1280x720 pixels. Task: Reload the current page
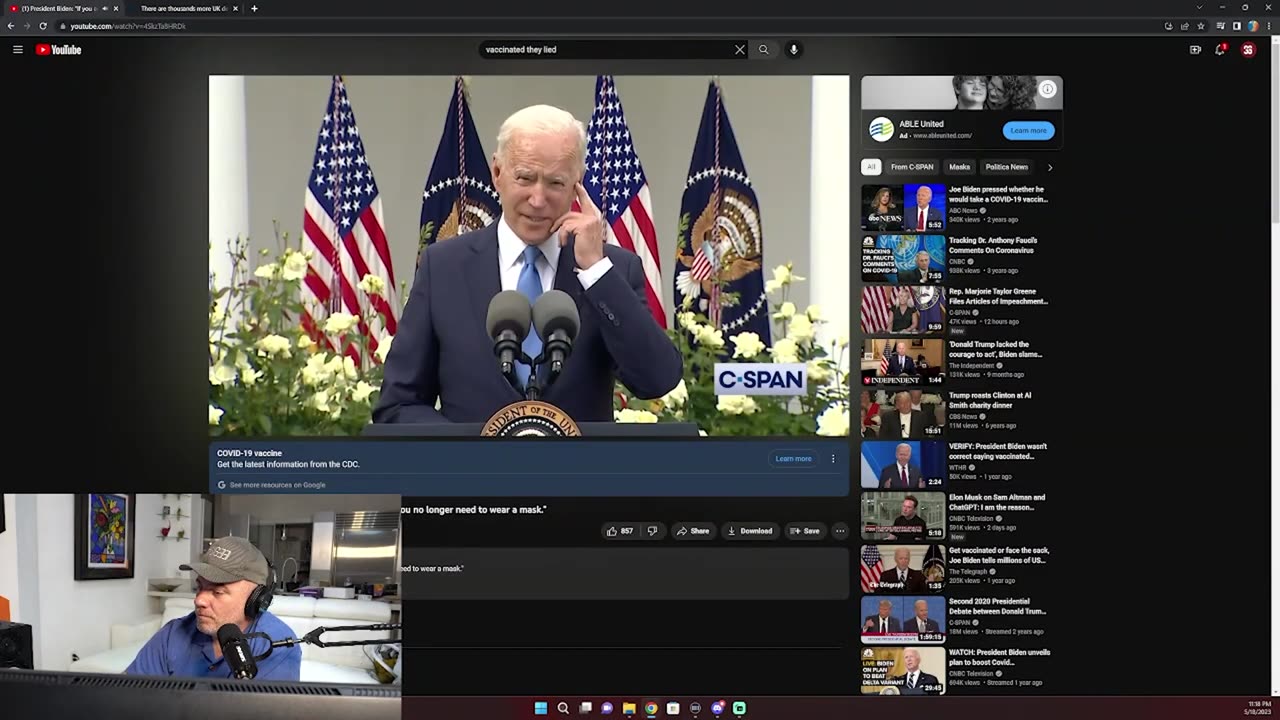[43, 26]
